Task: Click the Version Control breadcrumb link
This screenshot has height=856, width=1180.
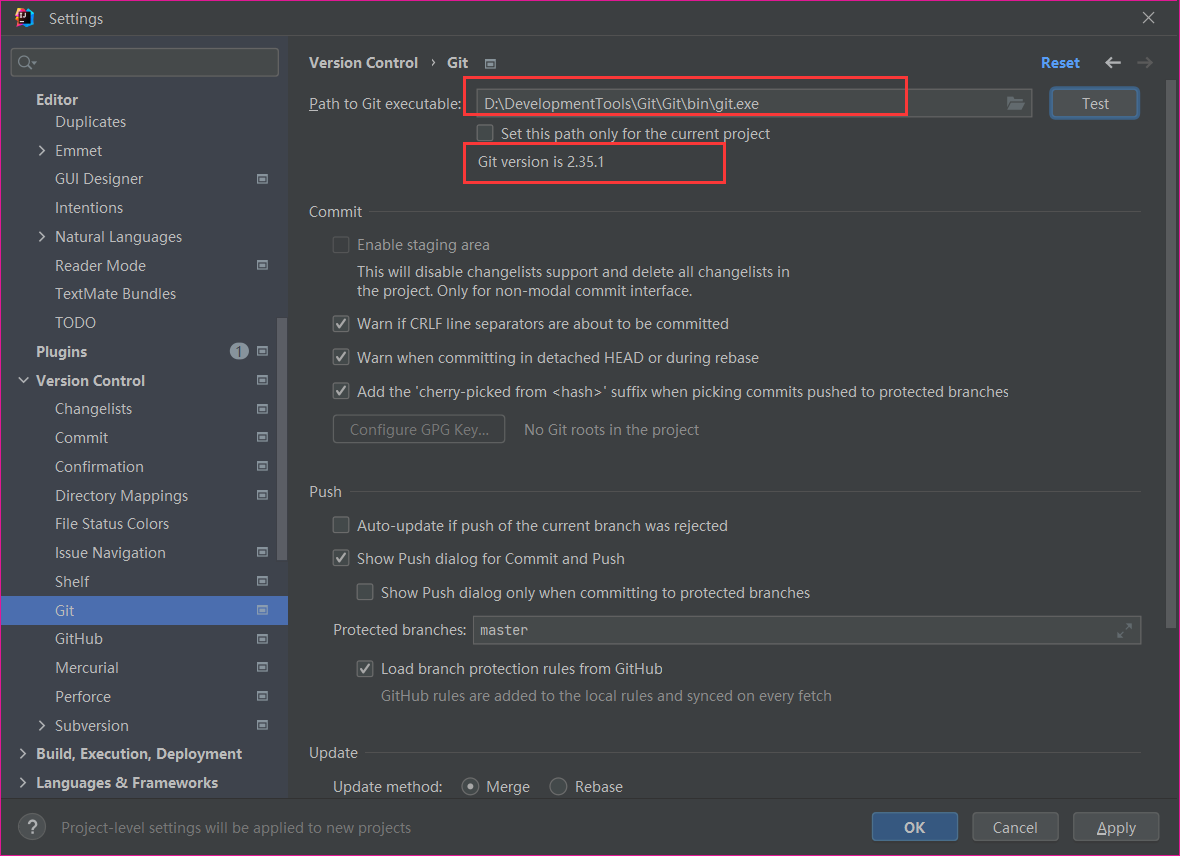Action: coord(363,63)
